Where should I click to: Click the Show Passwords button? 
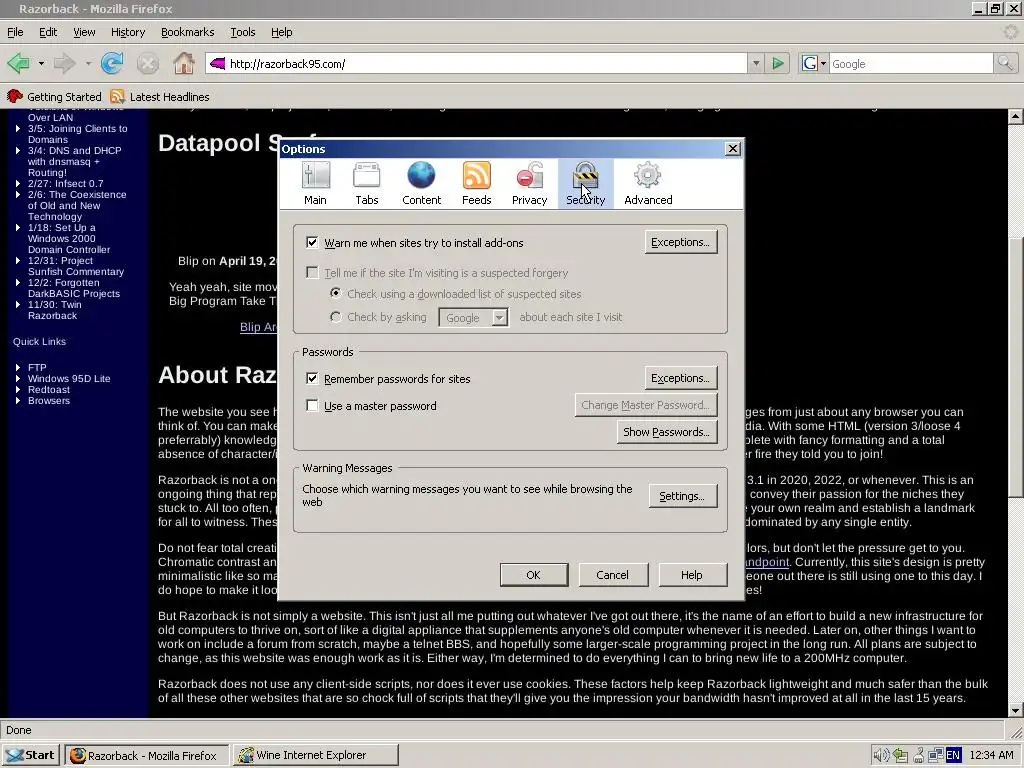click(x=666, y=432)
